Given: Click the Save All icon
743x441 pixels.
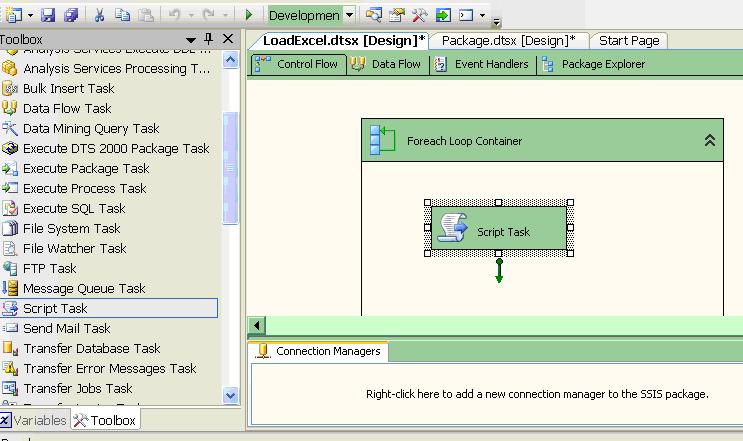Looking at the screenshot, I should [71, 15].
